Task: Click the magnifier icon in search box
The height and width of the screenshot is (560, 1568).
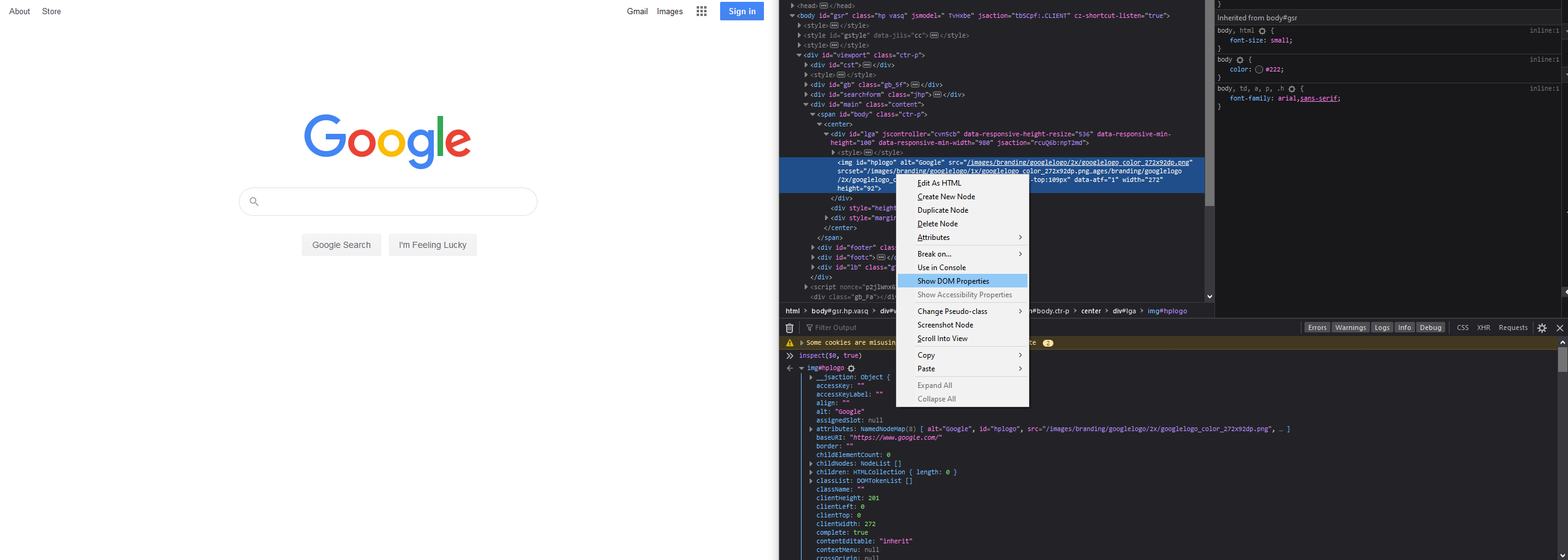Action: coord(254,201)
